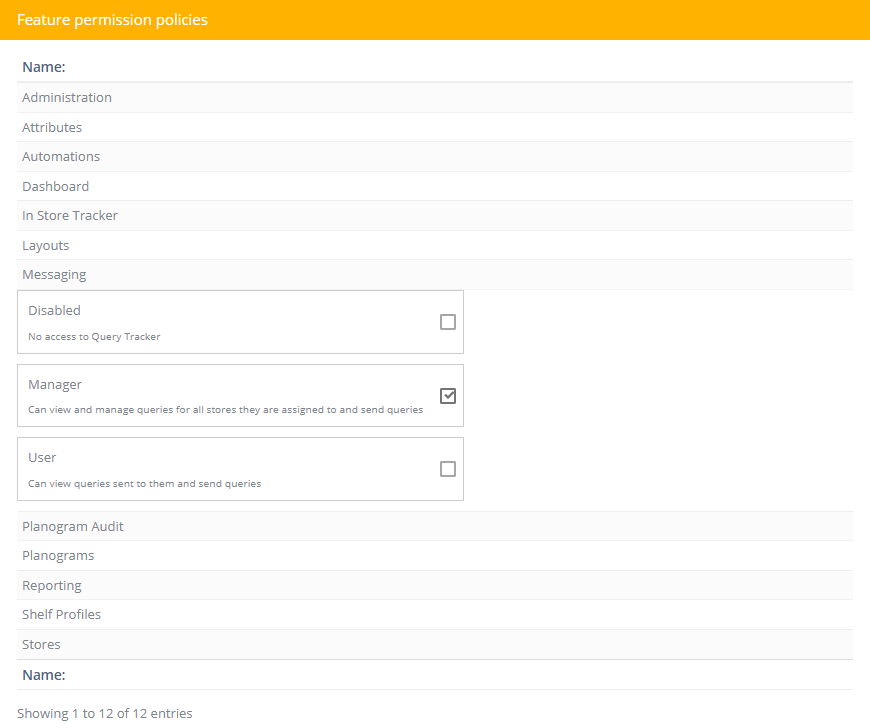Select the Disabled option card
The height and width of the screenshot is (724, 870).
tap(240, 322)
